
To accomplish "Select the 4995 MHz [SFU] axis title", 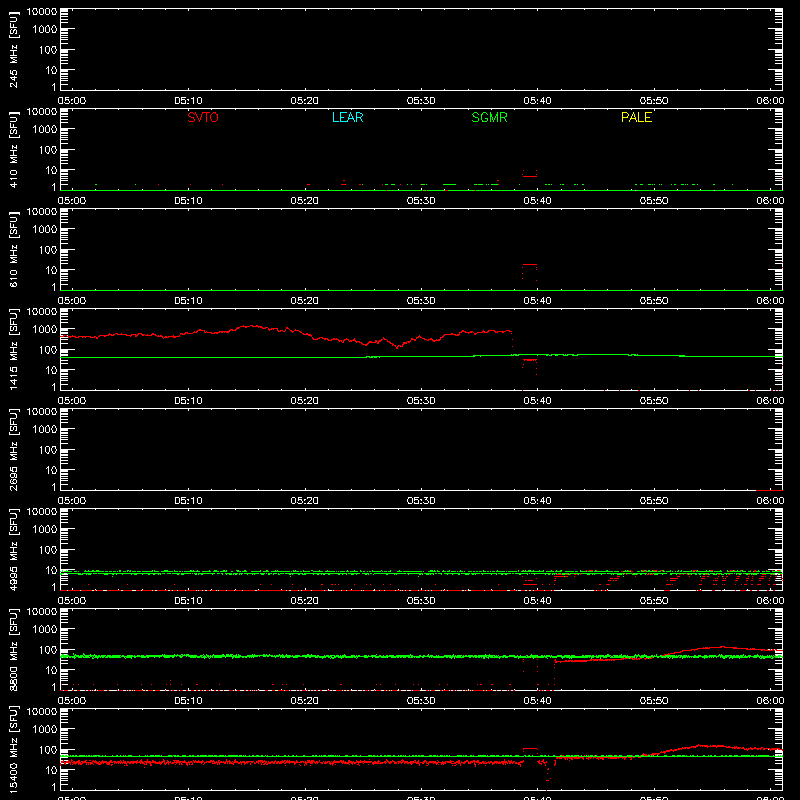I will click(13, 549).
